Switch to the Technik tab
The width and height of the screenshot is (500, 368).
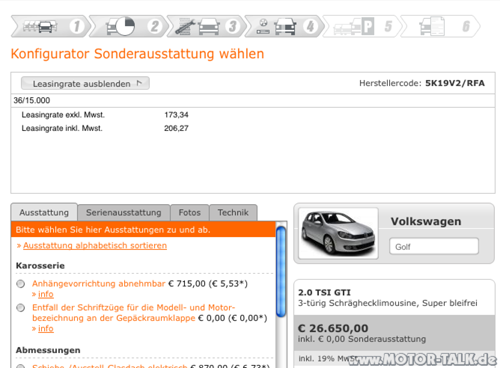tap(233, 213)
